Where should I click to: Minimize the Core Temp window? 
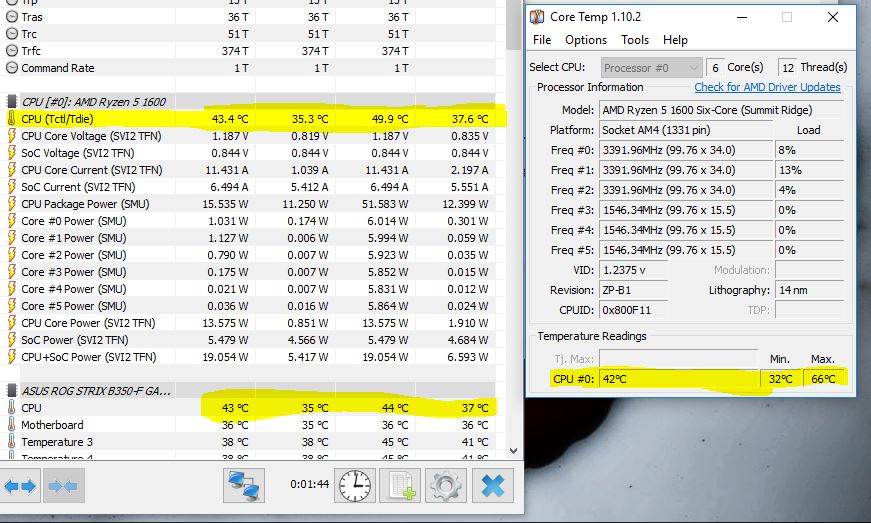pos(742,17)
